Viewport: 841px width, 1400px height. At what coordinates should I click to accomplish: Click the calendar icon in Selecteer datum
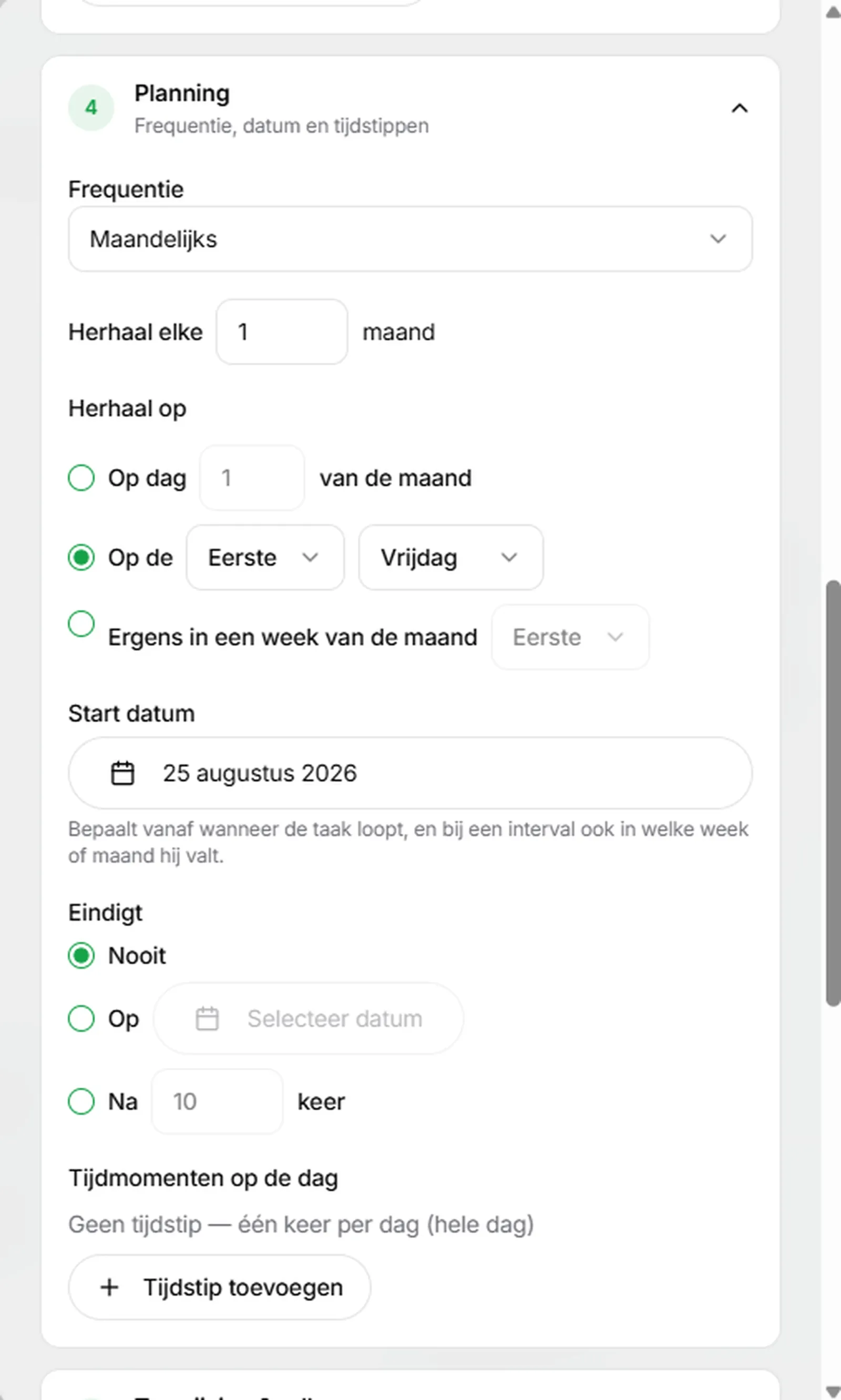coord(207,1018)
